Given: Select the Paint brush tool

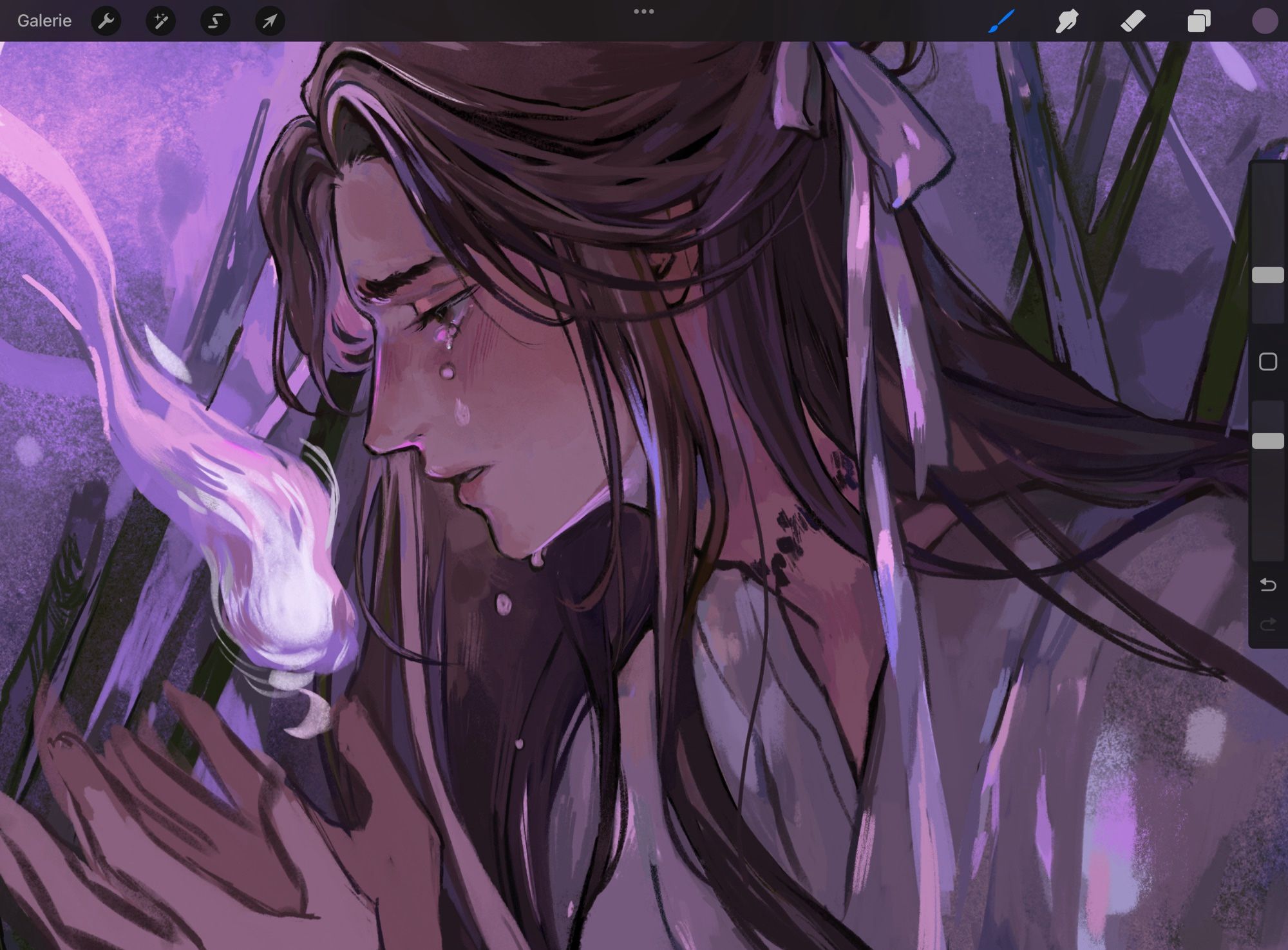Looking at the screenshot, I should [1001, 21].
